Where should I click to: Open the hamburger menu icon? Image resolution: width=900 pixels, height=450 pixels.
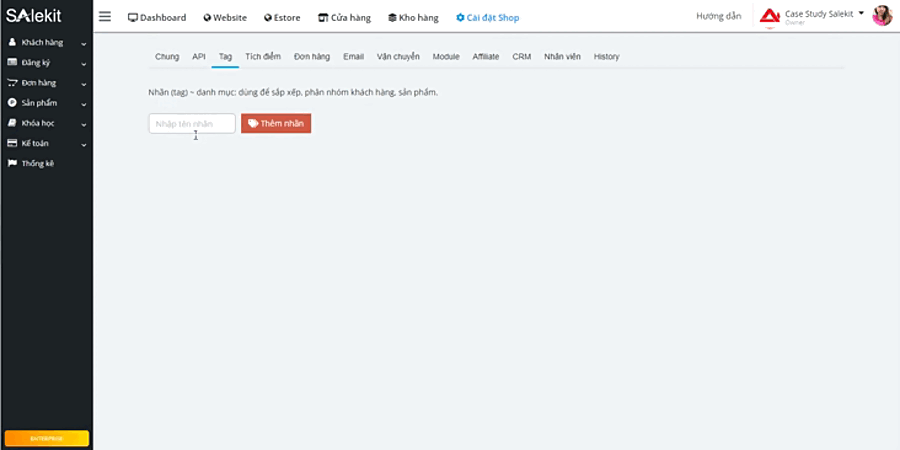point(104,16)
